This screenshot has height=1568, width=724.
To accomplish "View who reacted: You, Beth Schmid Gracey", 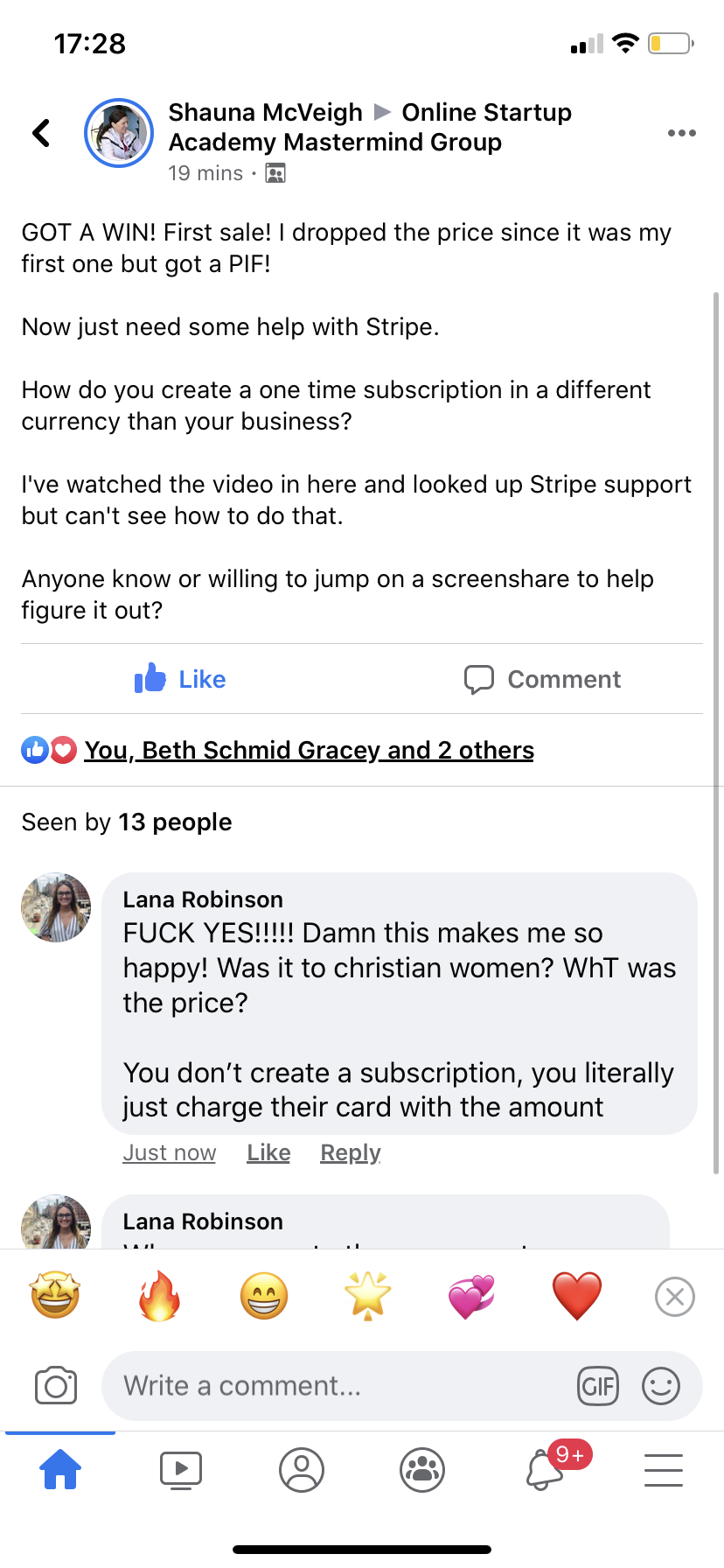I will pyautogui.click(x=309, y=750).
